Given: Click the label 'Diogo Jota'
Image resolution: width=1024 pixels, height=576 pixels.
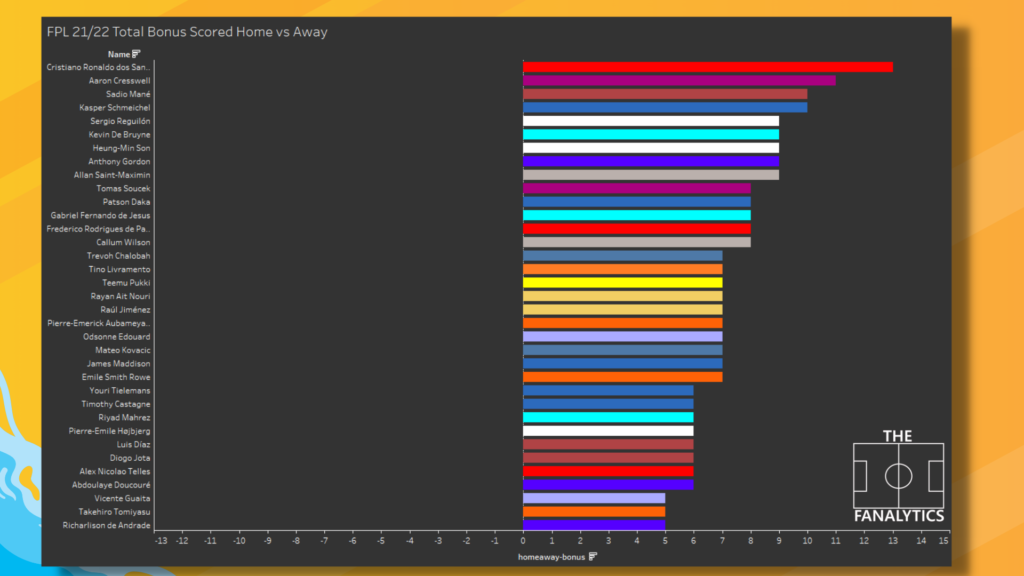Looking at the screenshot, I should click(x=130, y=458).
